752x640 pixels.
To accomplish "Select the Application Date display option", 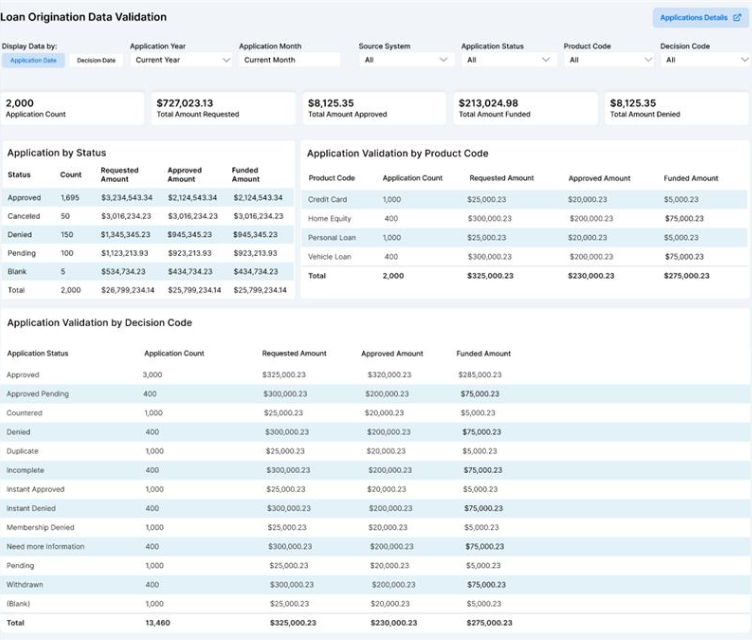I will tap(34, 60).
